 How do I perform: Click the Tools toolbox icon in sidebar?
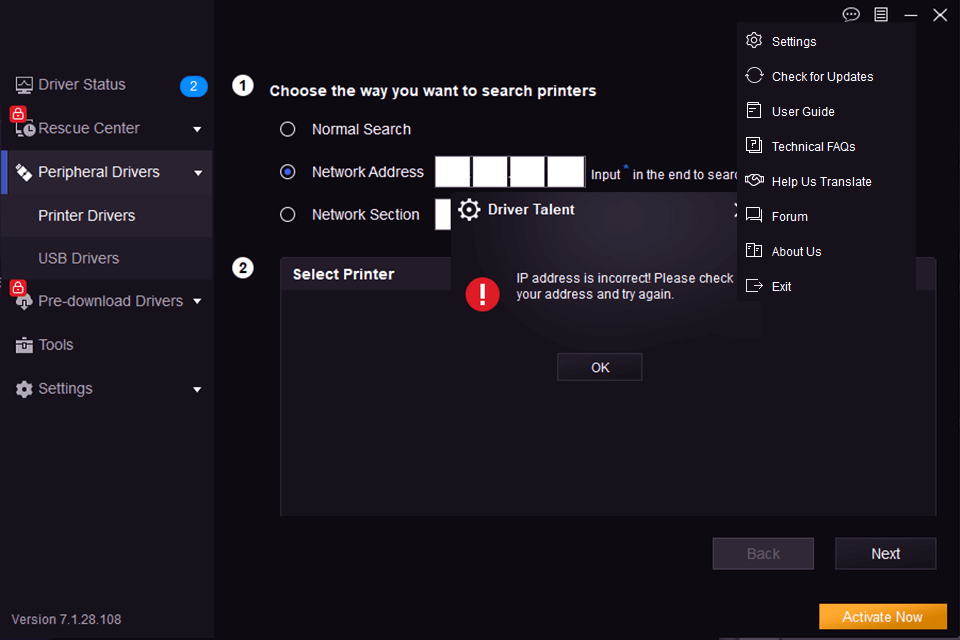(x=24, y=345)
